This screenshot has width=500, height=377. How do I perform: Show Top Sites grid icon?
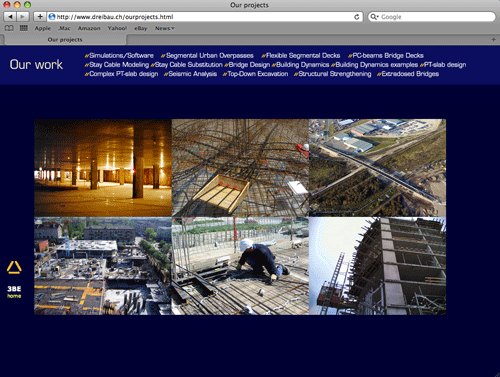[23, 28]
